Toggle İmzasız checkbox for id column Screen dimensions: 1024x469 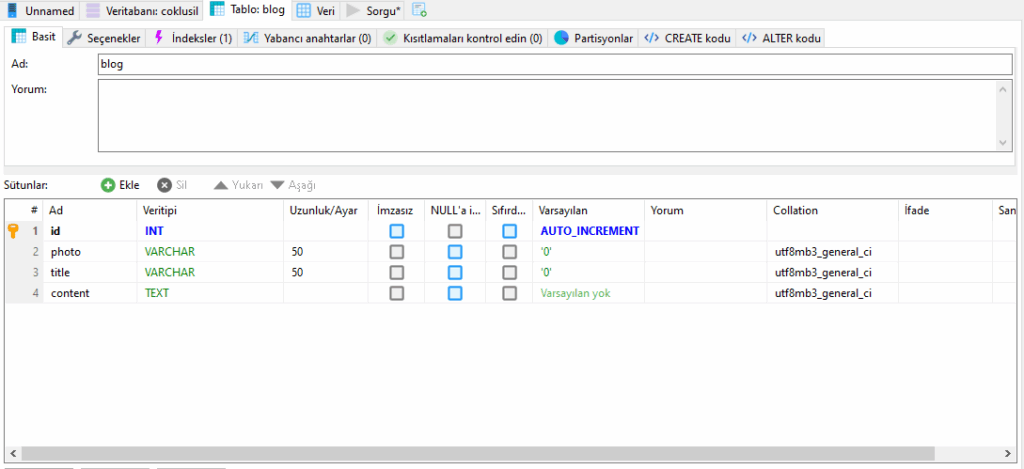pos(397,231)
